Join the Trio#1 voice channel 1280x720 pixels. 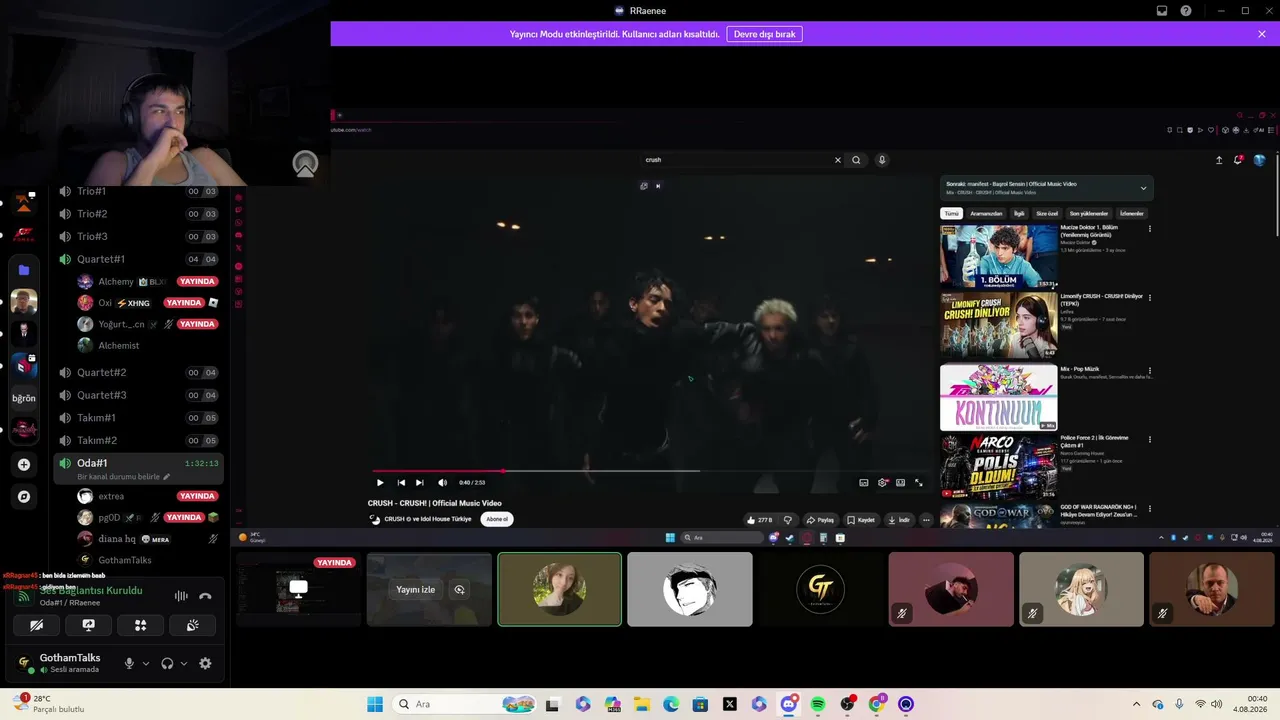click(138, 191)
